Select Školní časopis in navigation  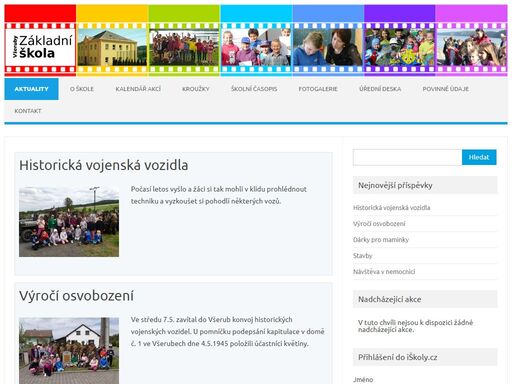[254, 89]
